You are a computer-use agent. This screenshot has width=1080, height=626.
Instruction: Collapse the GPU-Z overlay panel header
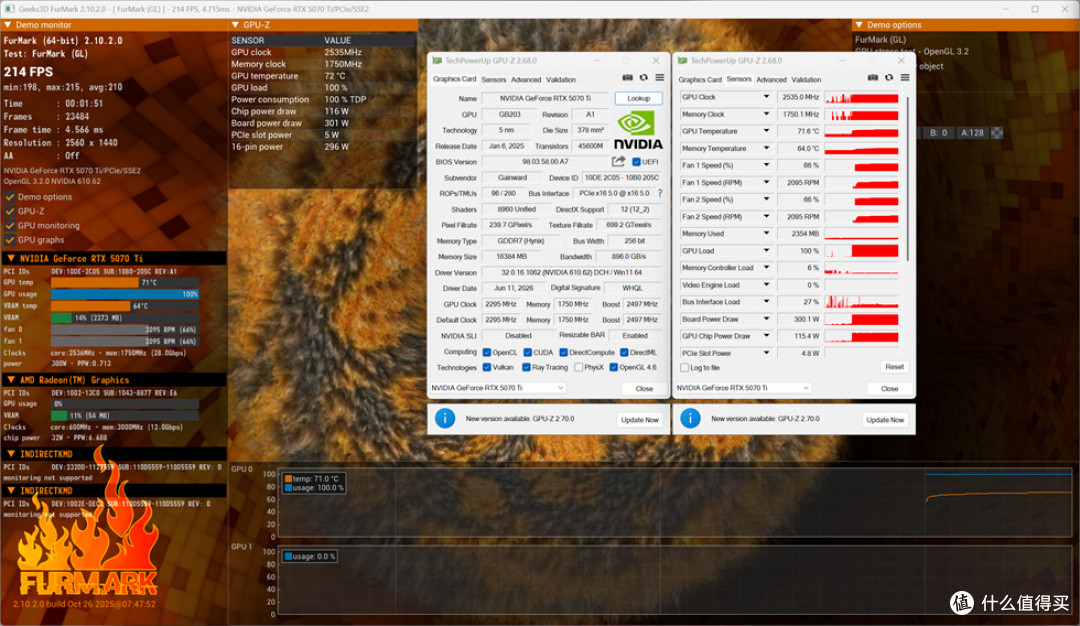[x=236, y=25]
